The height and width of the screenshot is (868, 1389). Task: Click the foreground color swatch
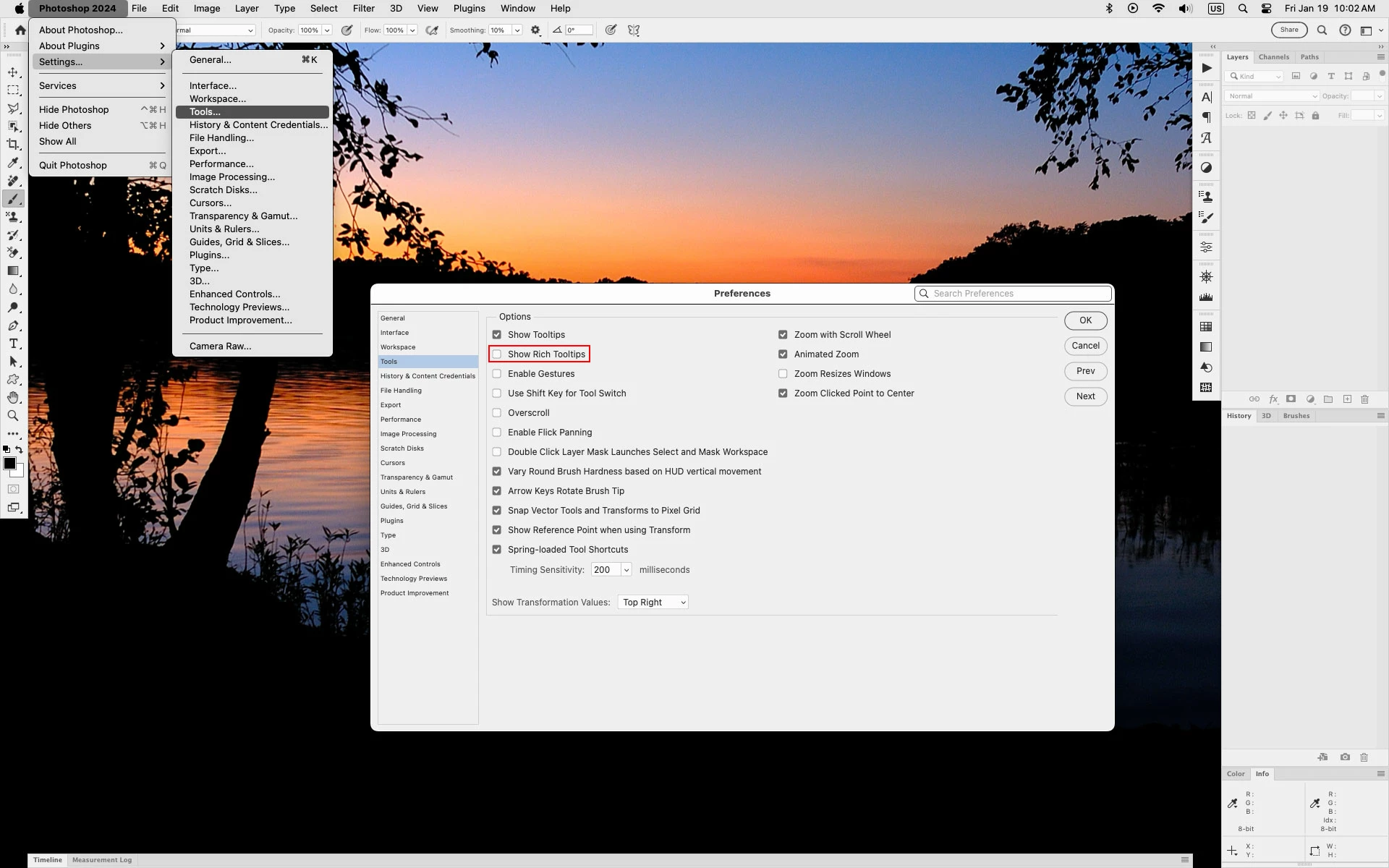coord(9,464)
